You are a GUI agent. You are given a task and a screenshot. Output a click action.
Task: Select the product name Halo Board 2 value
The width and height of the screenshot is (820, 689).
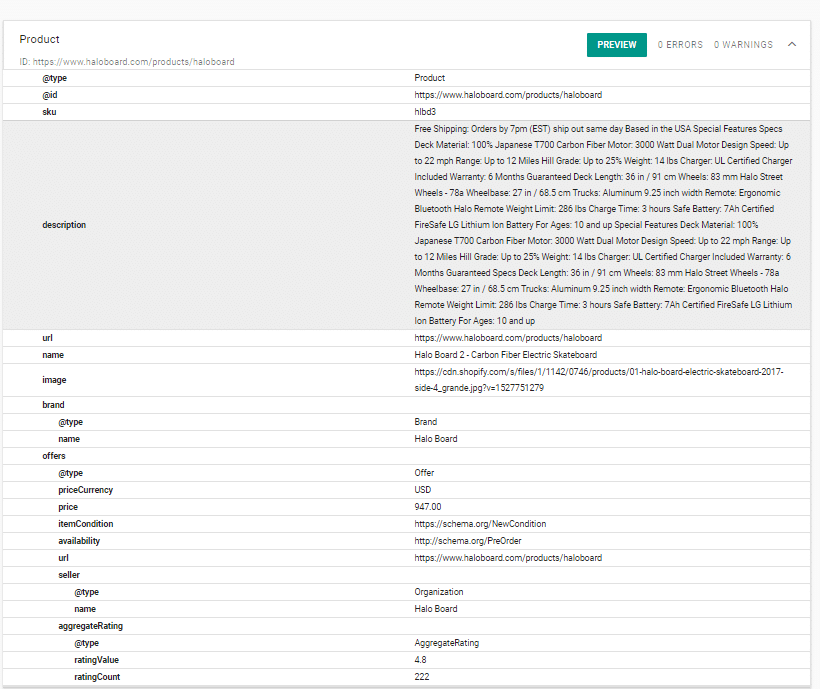[x=505, y=355]
